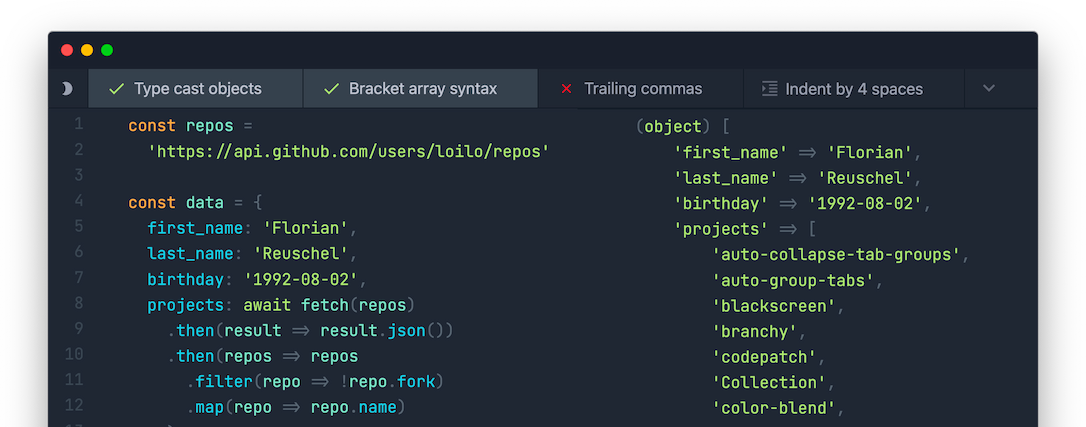
Task: Click 'birthday' ⇒ '1992-08-02' in output
Action: (803, 203)
